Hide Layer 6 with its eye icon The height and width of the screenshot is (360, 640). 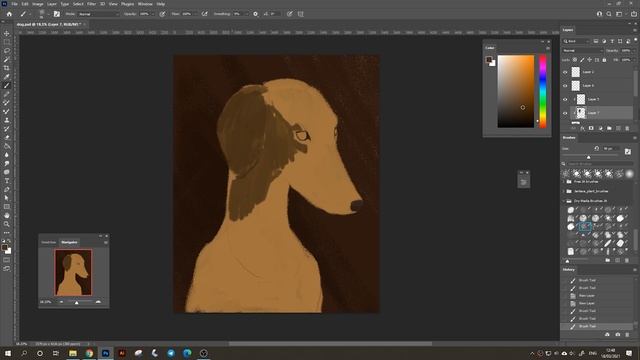[x=565, y=86]
